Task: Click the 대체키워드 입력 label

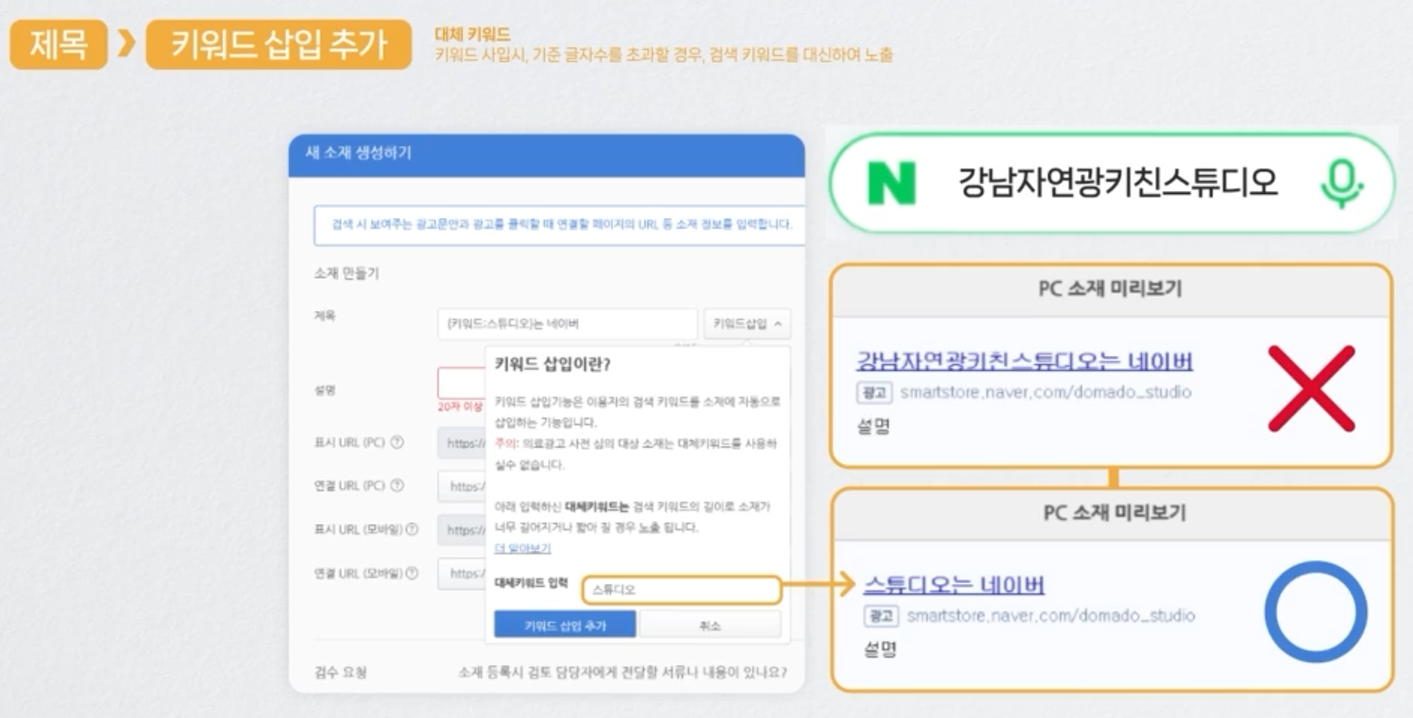Action: coord(531,582)
